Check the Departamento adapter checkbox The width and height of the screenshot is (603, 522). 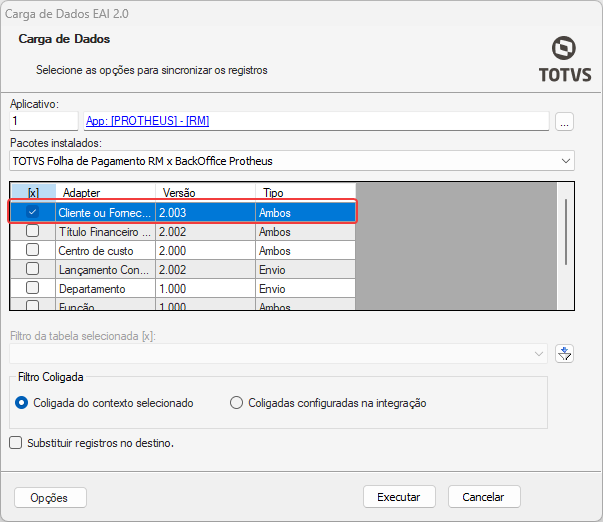[32, 287]
